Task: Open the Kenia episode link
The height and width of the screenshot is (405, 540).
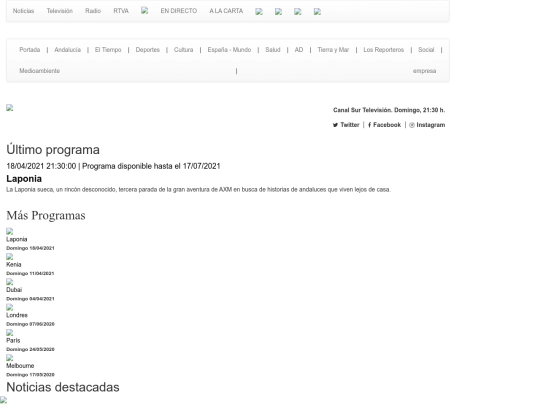Action: click(14, 265)
